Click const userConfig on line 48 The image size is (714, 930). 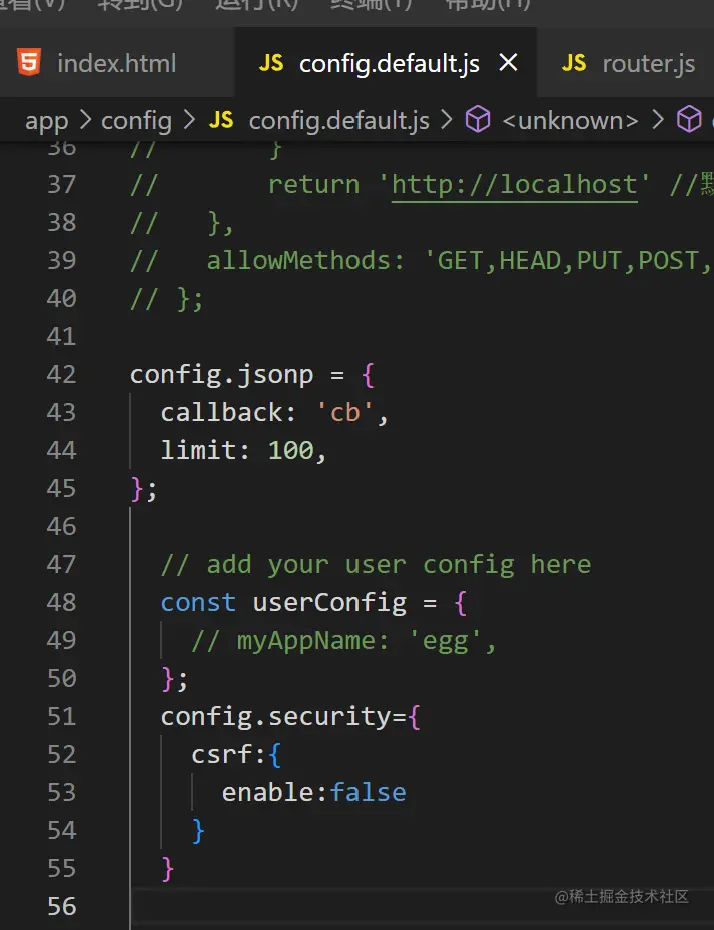pyautogui.click(x=283, y=603)
